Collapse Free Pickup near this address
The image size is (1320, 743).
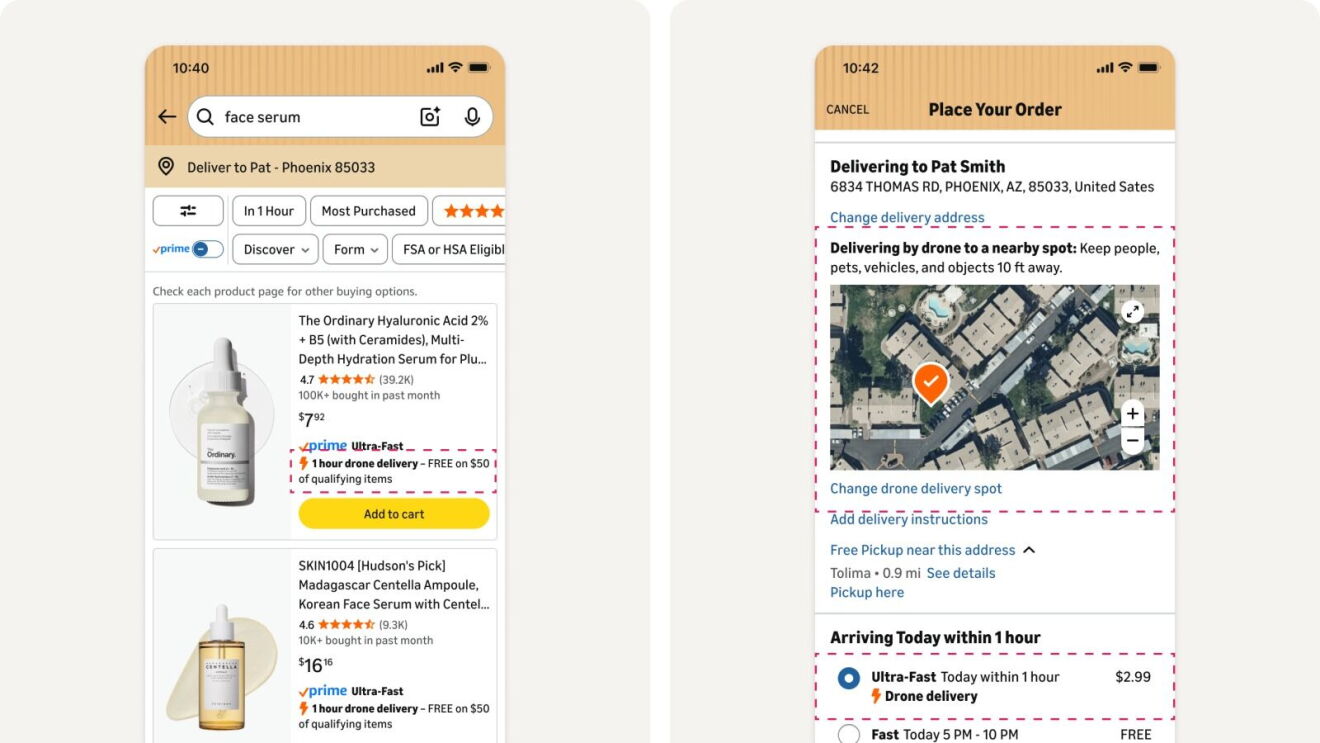tap(1029, 550)
